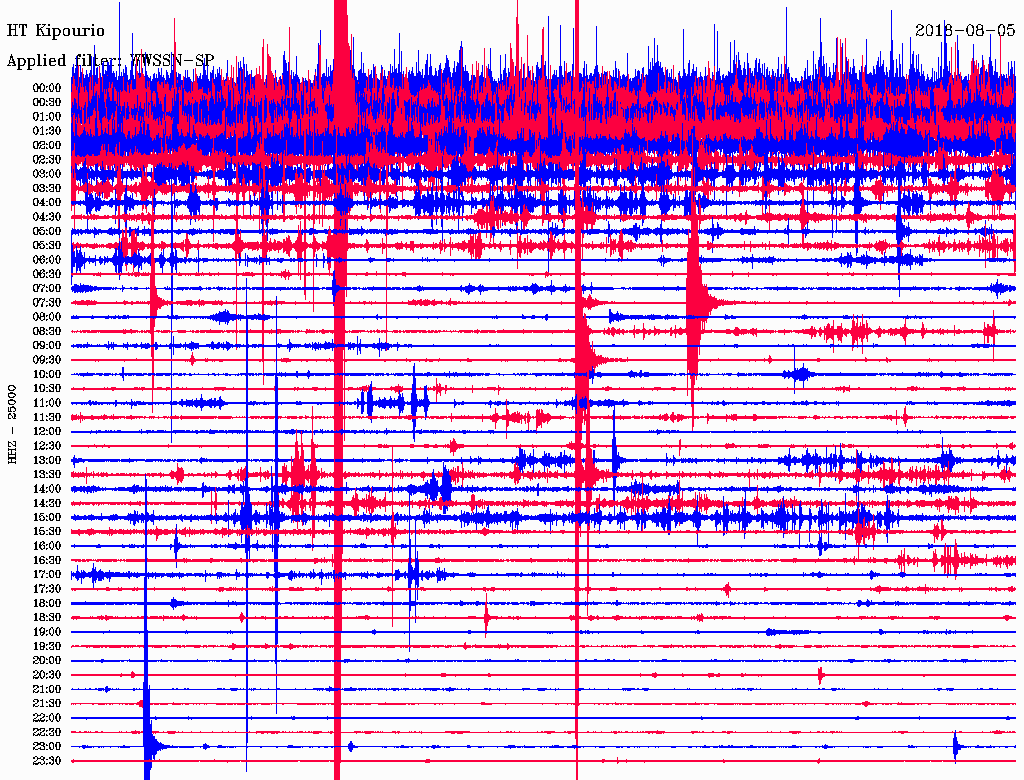Select the 10:30 time label
The image size is (1024, 780).
pos(47,389)
